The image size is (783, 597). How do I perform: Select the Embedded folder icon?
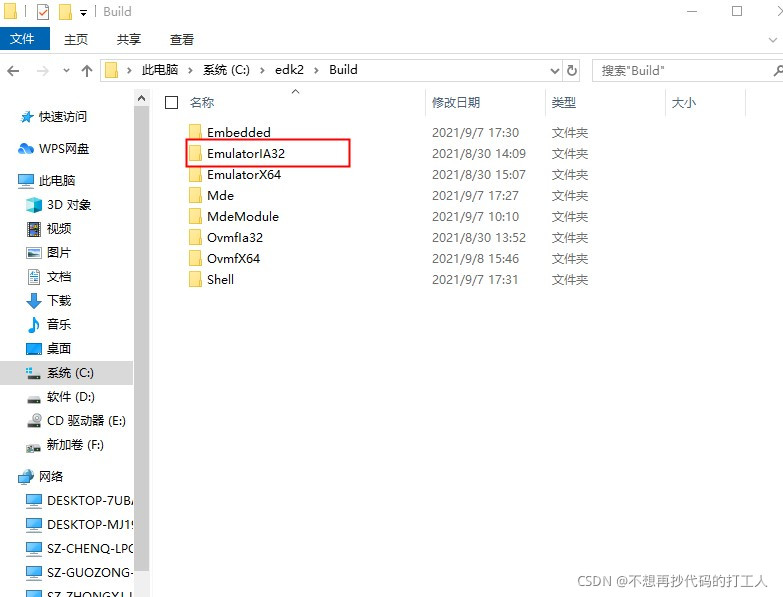[195, 132]
